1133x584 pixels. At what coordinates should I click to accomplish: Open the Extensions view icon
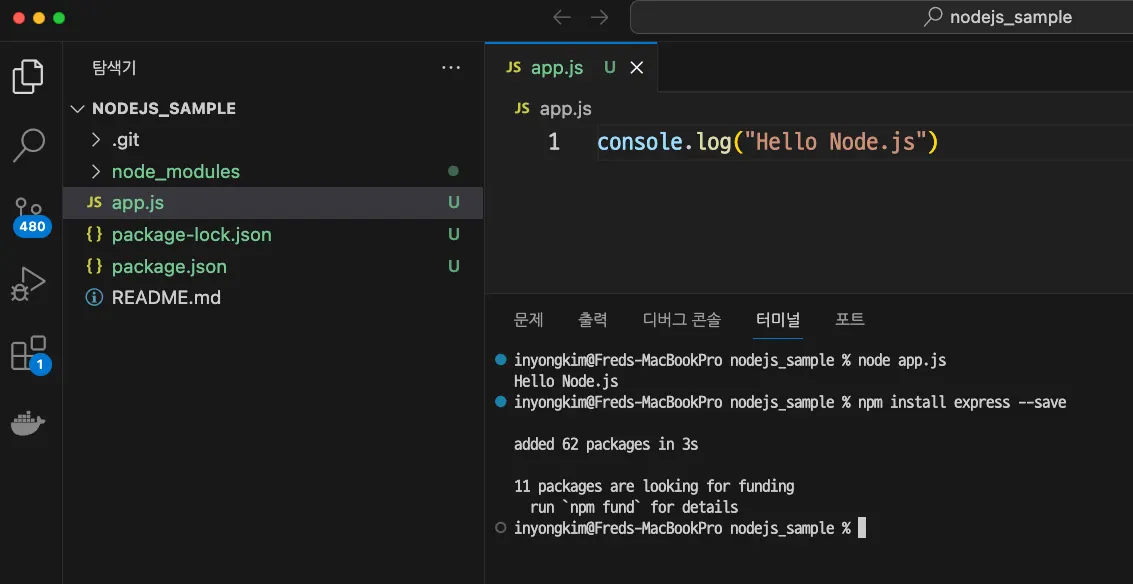(28, 354)
